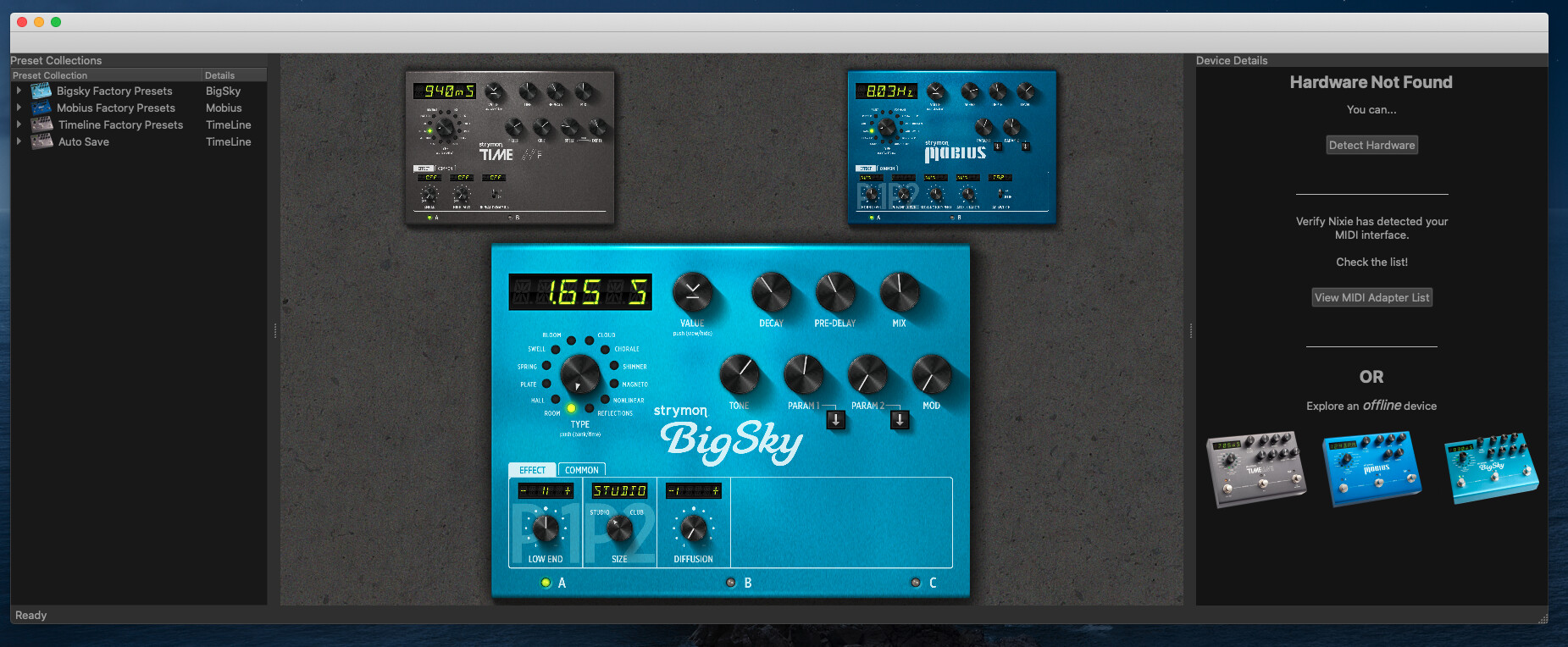Click "TimeLine" detail in the Auto Save row

(229, 141)
